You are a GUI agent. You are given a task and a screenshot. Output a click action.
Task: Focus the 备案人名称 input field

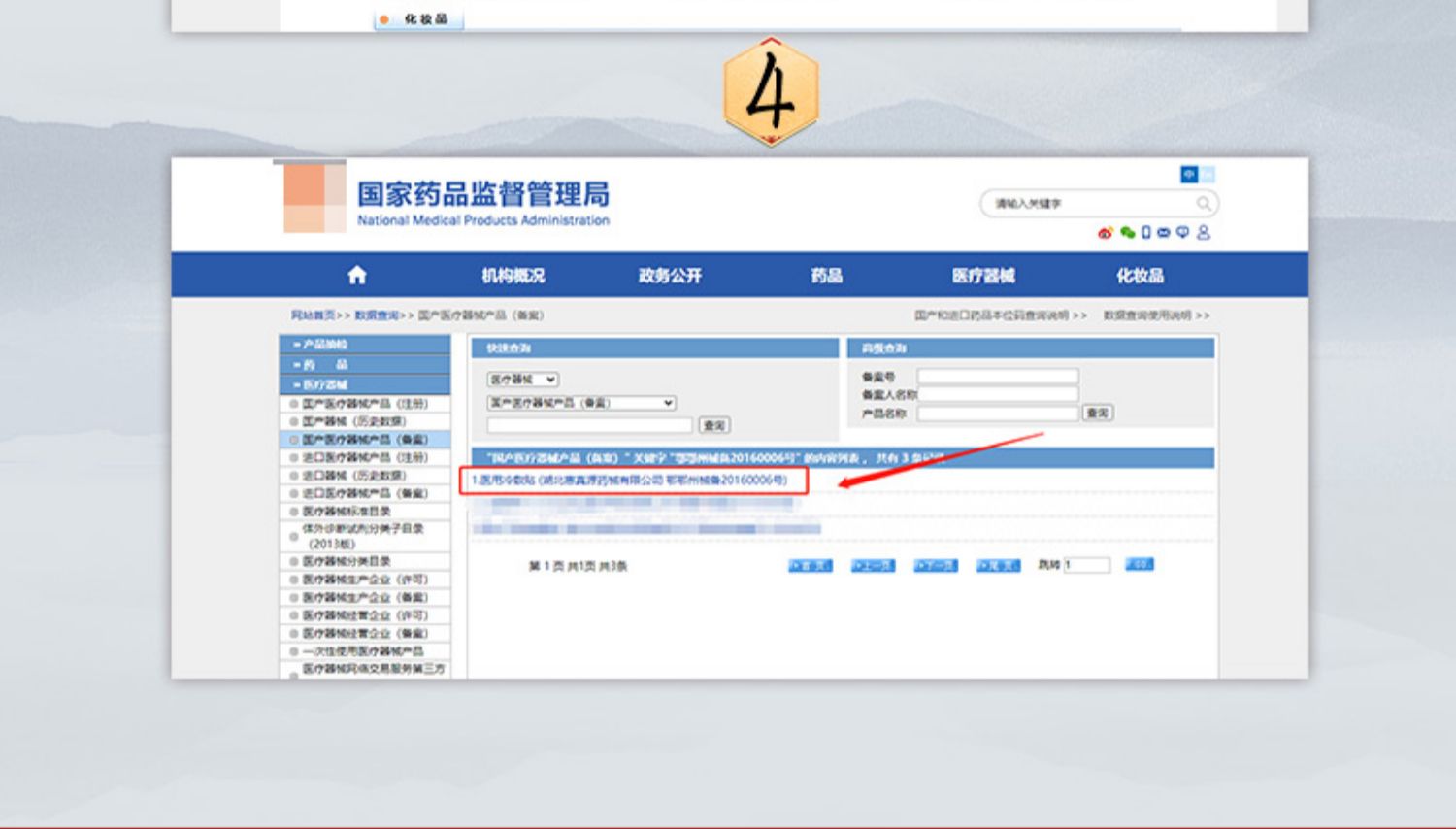pos(998,394)
